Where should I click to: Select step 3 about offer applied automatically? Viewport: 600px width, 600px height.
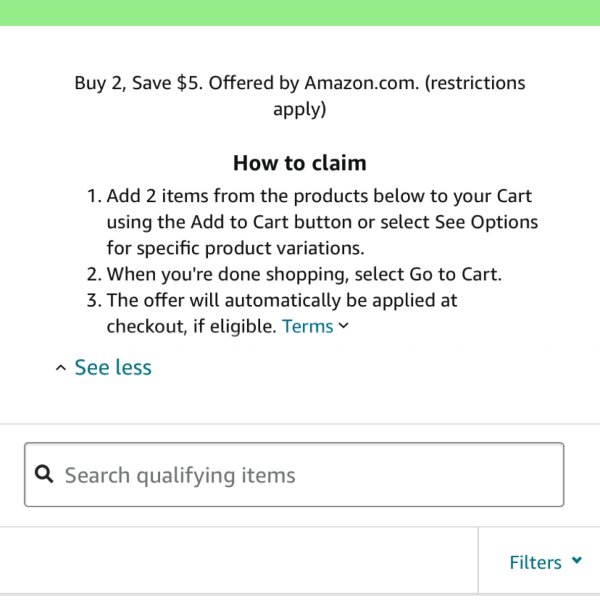coord(272,313)
